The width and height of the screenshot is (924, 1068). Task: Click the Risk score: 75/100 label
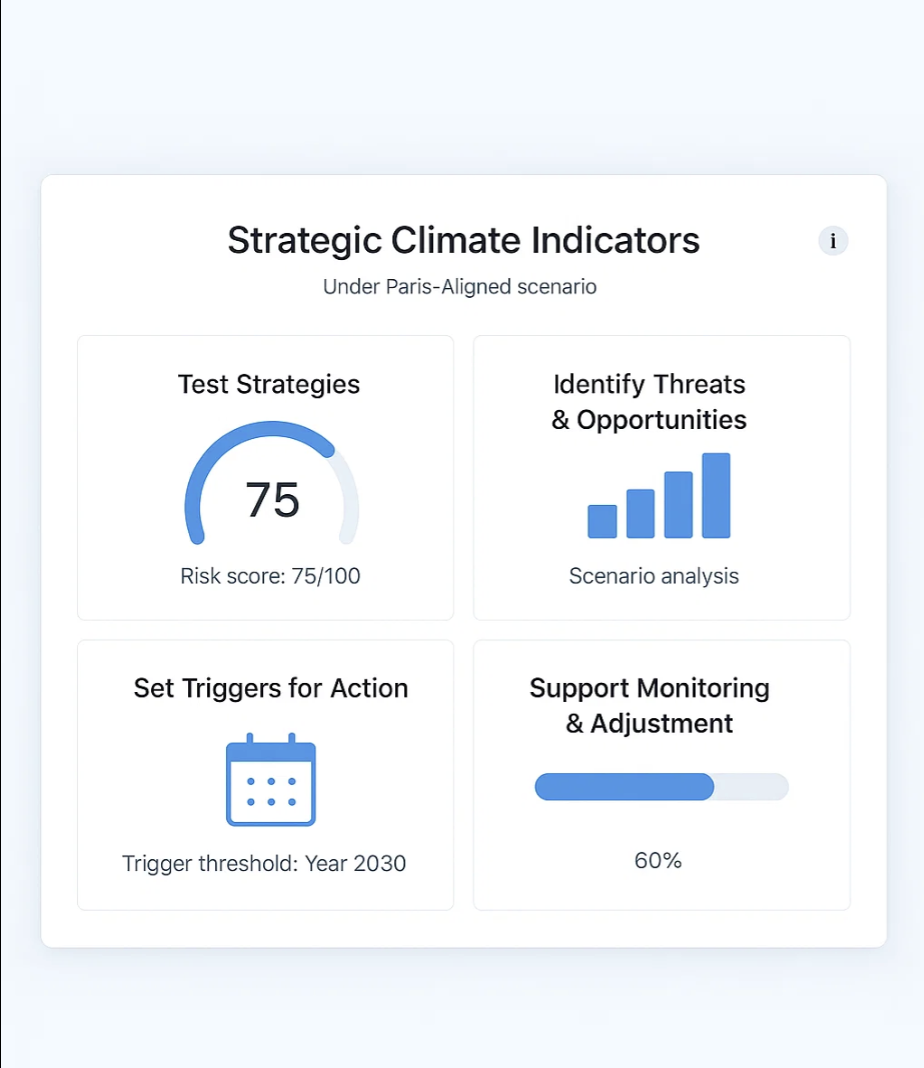click(268, 576)
